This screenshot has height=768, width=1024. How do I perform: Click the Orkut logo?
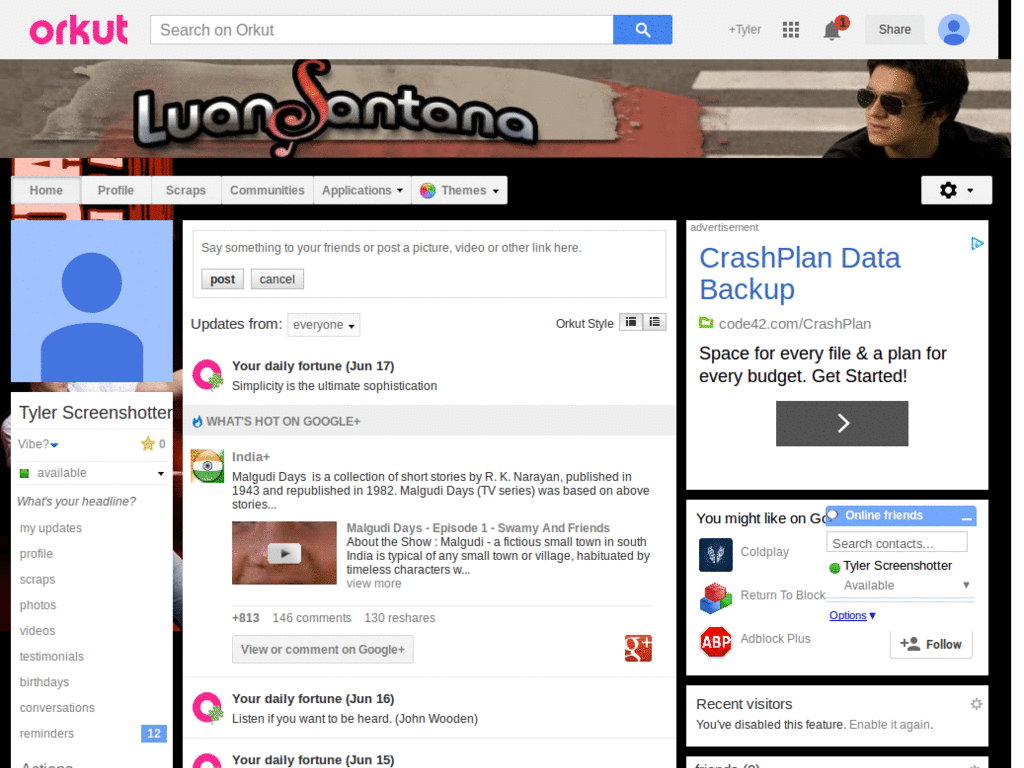(78, 30)
